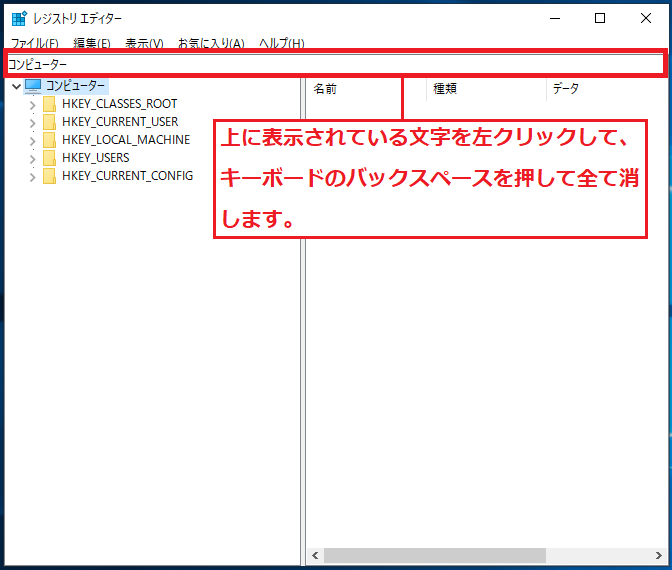Click the HKEY_USERS folder icon
The height and width of the screenshot is (570, 672).
49,158
